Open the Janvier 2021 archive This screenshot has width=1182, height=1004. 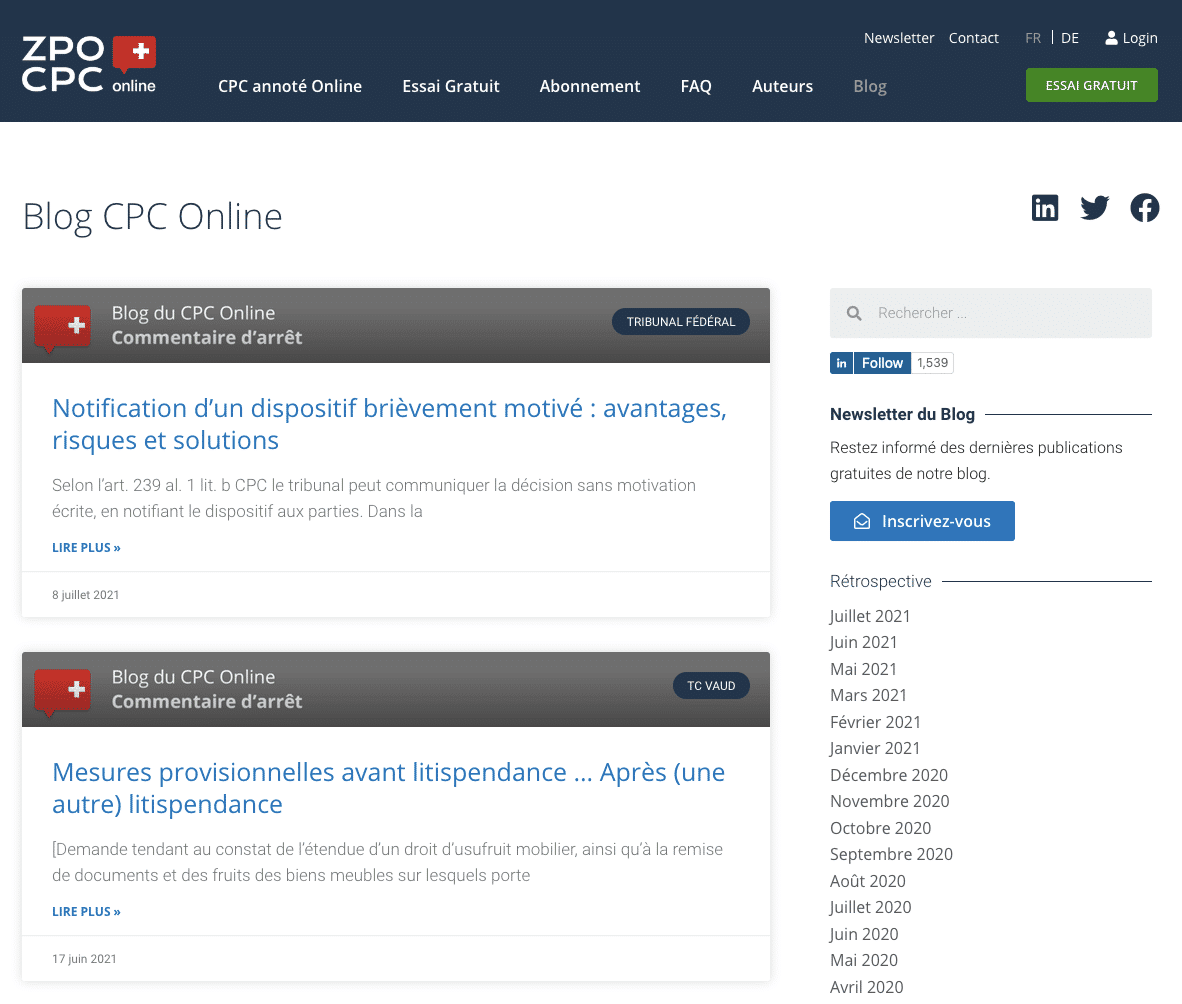(874, 748)
